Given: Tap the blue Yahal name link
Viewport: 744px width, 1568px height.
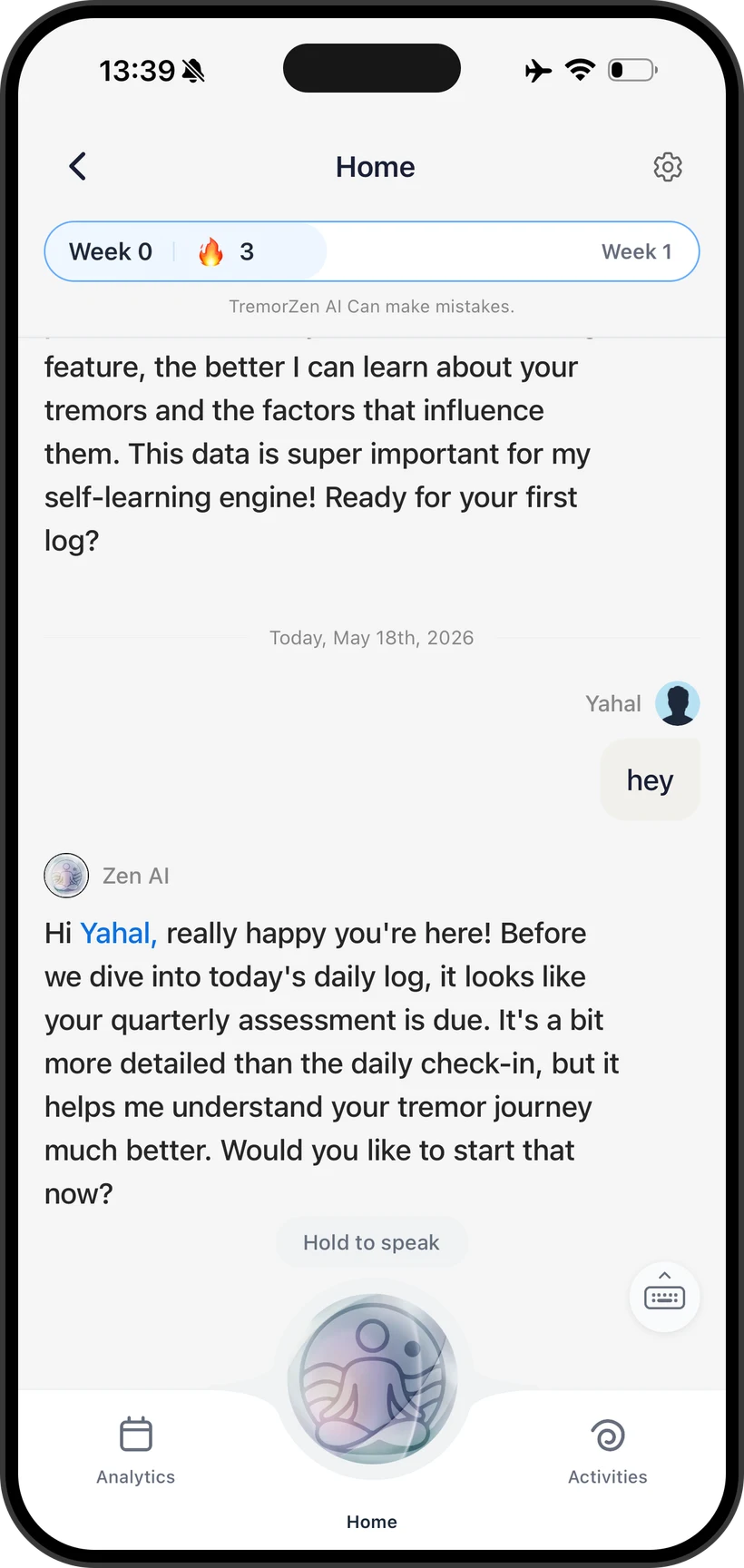Looking at the screenshot, I should pyautogui.click(x=119, y=933).
